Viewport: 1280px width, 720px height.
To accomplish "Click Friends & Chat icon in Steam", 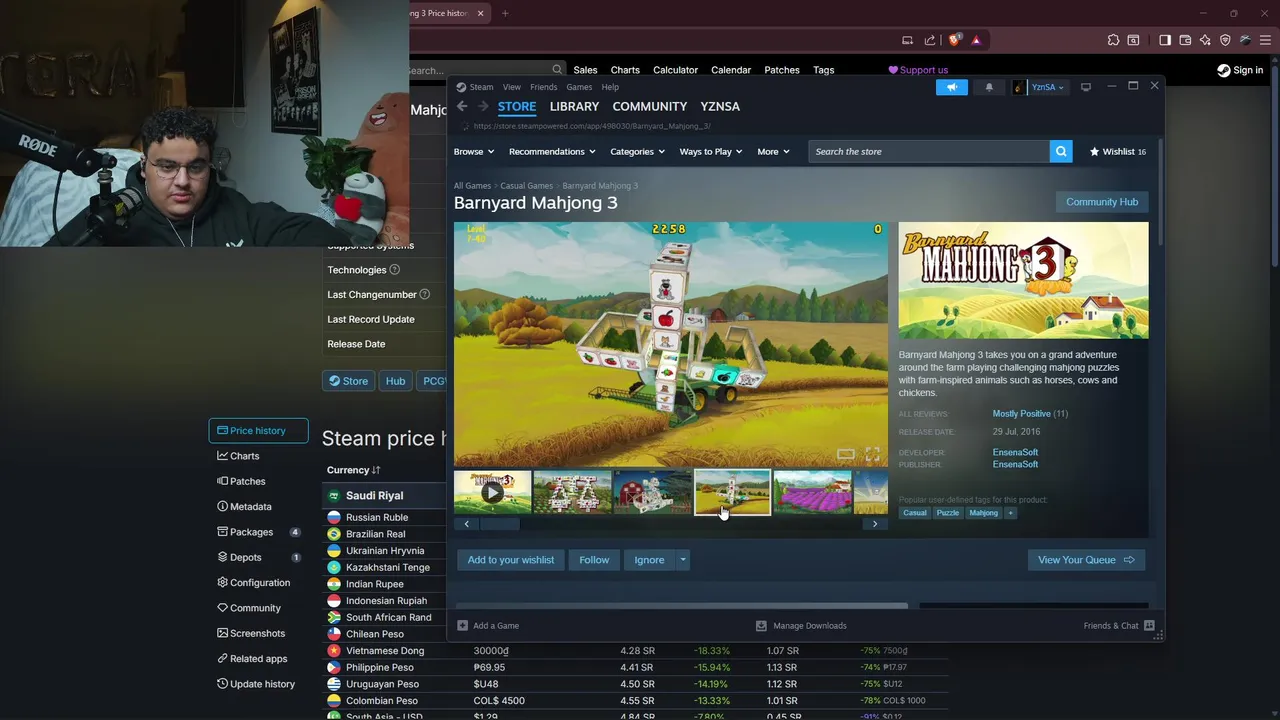I will point(1149,625).
